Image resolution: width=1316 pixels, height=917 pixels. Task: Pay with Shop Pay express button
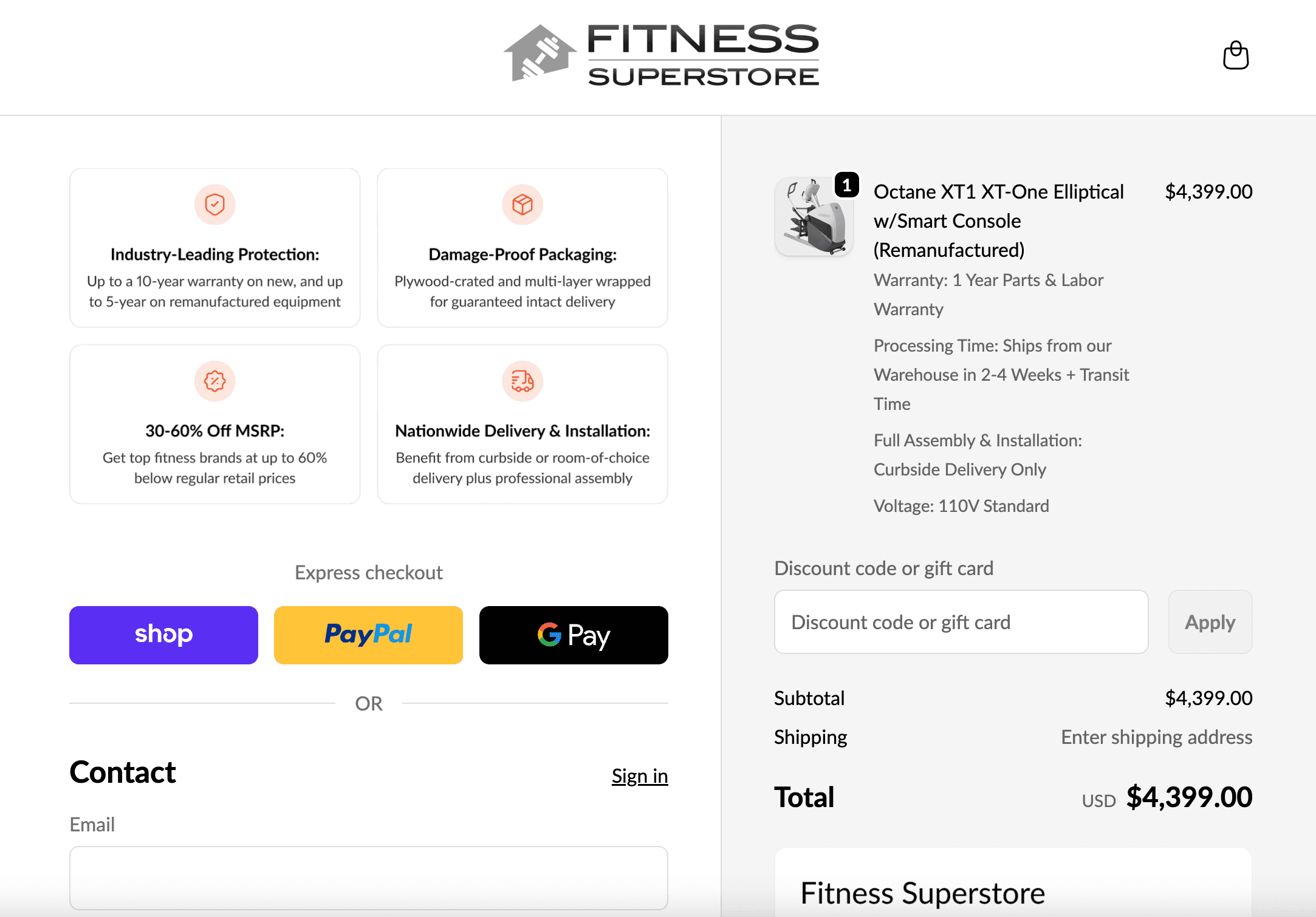163,635
